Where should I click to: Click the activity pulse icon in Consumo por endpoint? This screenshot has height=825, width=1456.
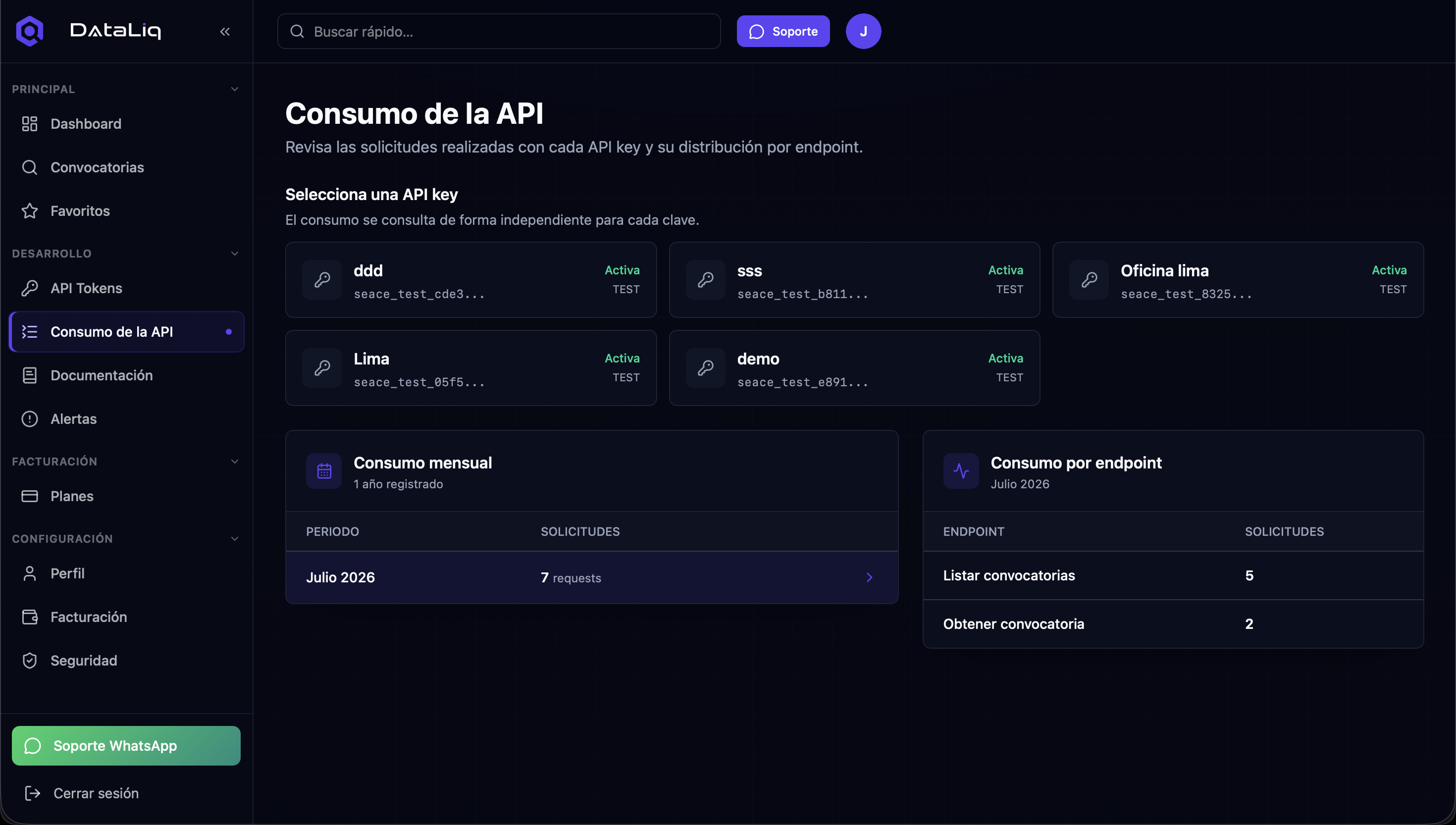961,471
